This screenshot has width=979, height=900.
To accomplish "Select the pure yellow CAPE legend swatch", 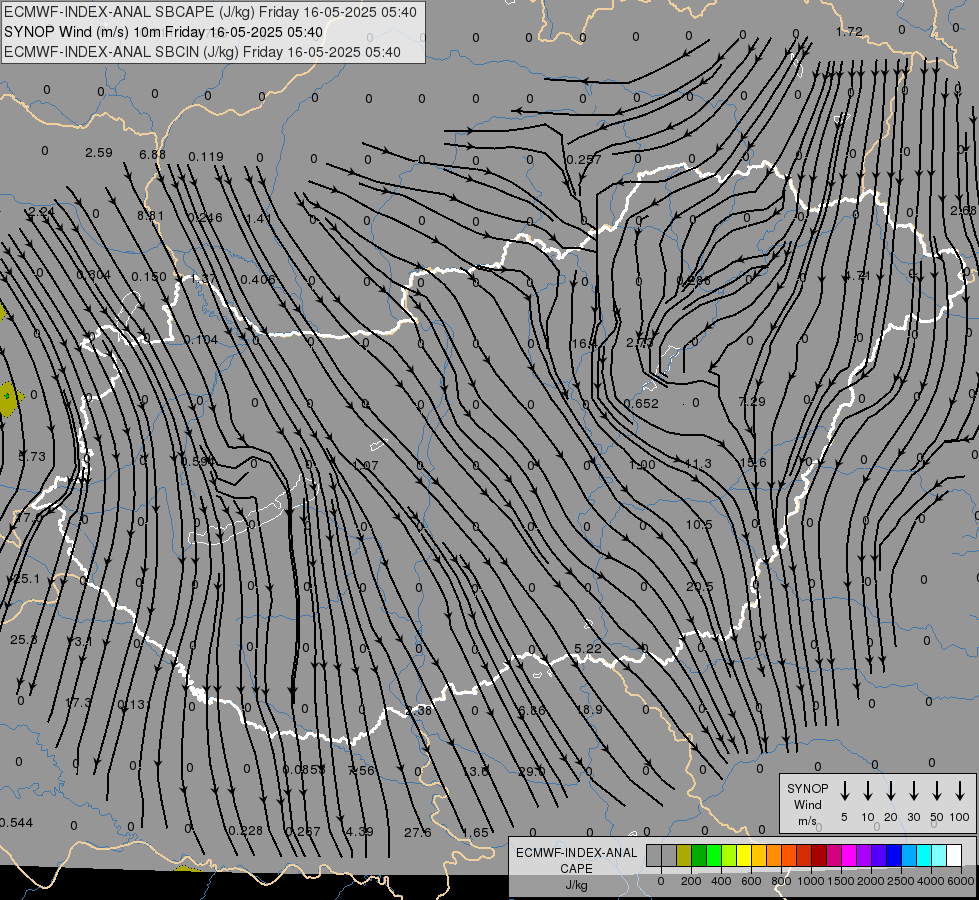I will coord(744,855).
